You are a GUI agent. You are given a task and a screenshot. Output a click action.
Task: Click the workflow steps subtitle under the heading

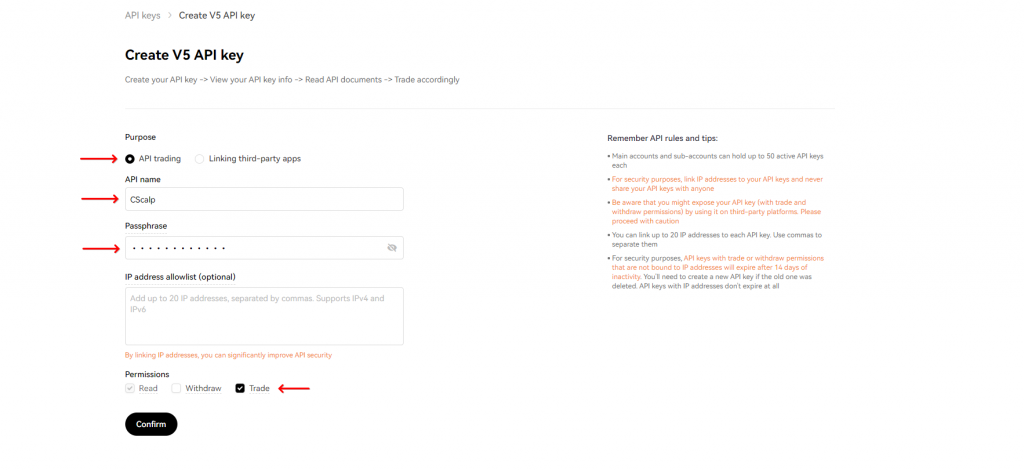coord(292,80)
